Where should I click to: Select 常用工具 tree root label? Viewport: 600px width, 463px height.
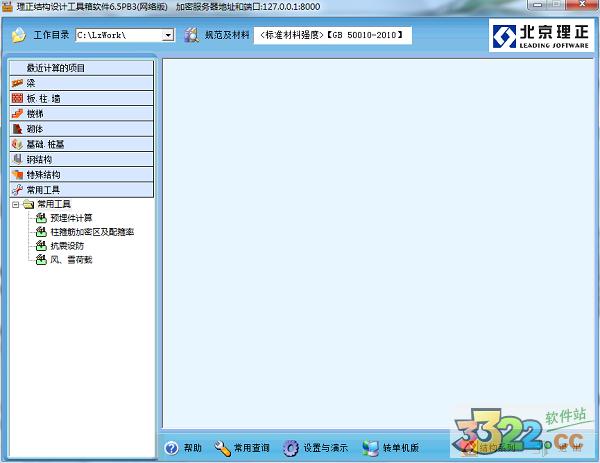click(54, 204)
